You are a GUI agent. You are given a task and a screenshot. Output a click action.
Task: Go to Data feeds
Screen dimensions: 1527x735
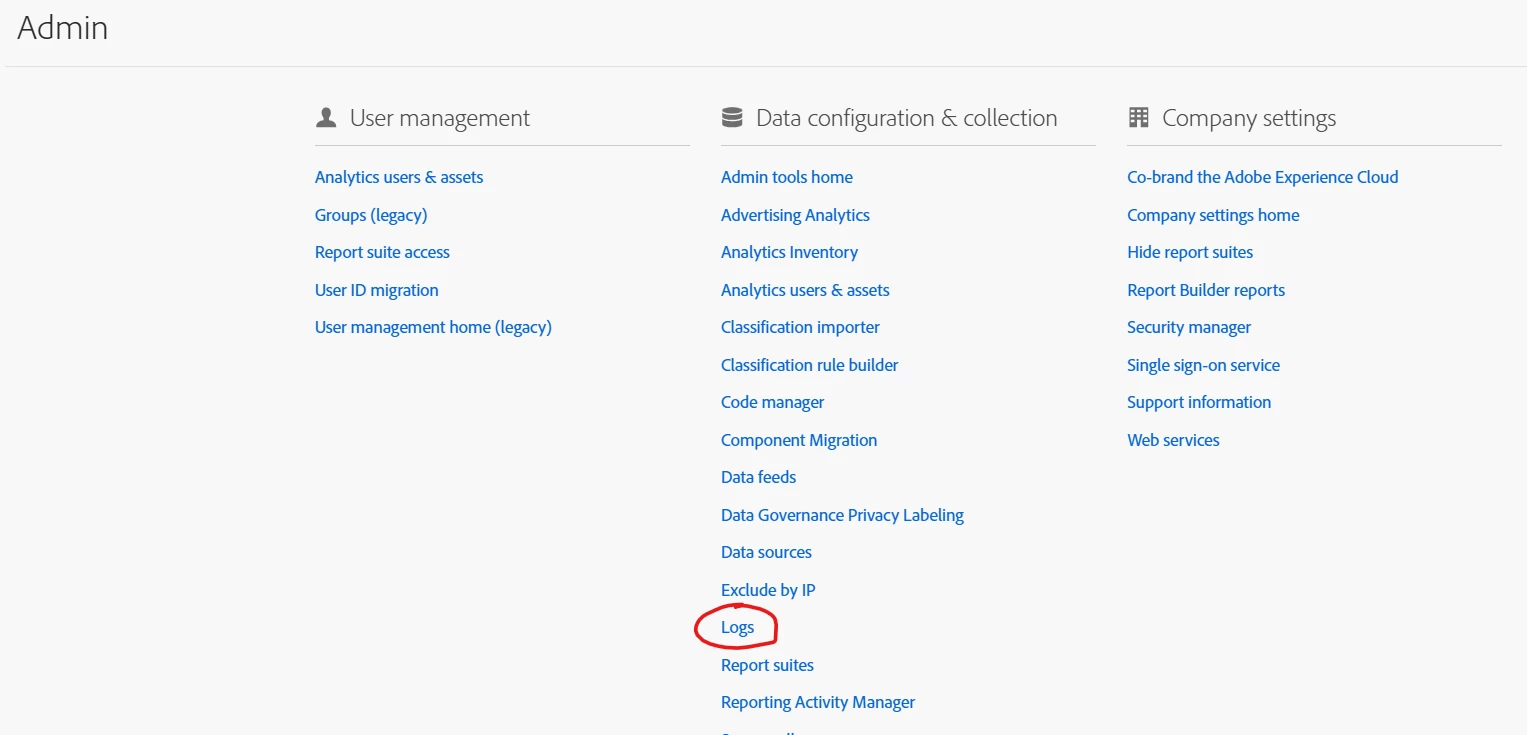pyautogui.click(x=758, y=477)
